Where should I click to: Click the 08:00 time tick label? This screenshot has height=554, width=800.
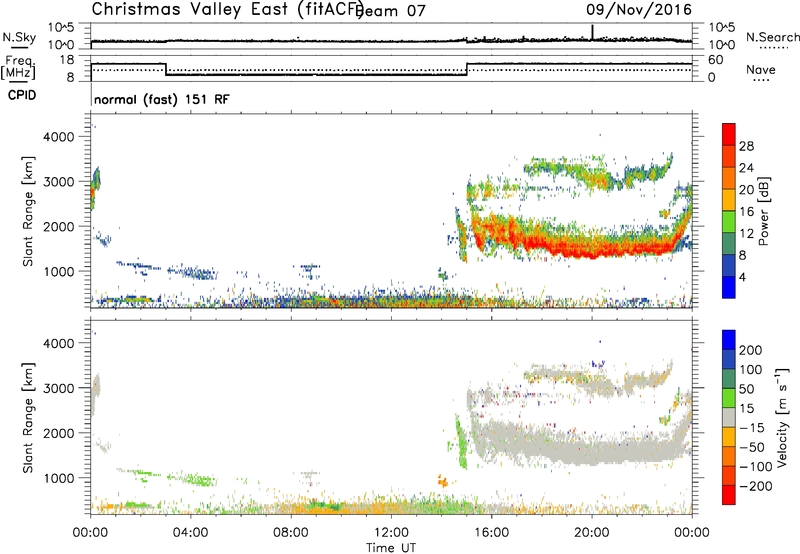point(291,533)
